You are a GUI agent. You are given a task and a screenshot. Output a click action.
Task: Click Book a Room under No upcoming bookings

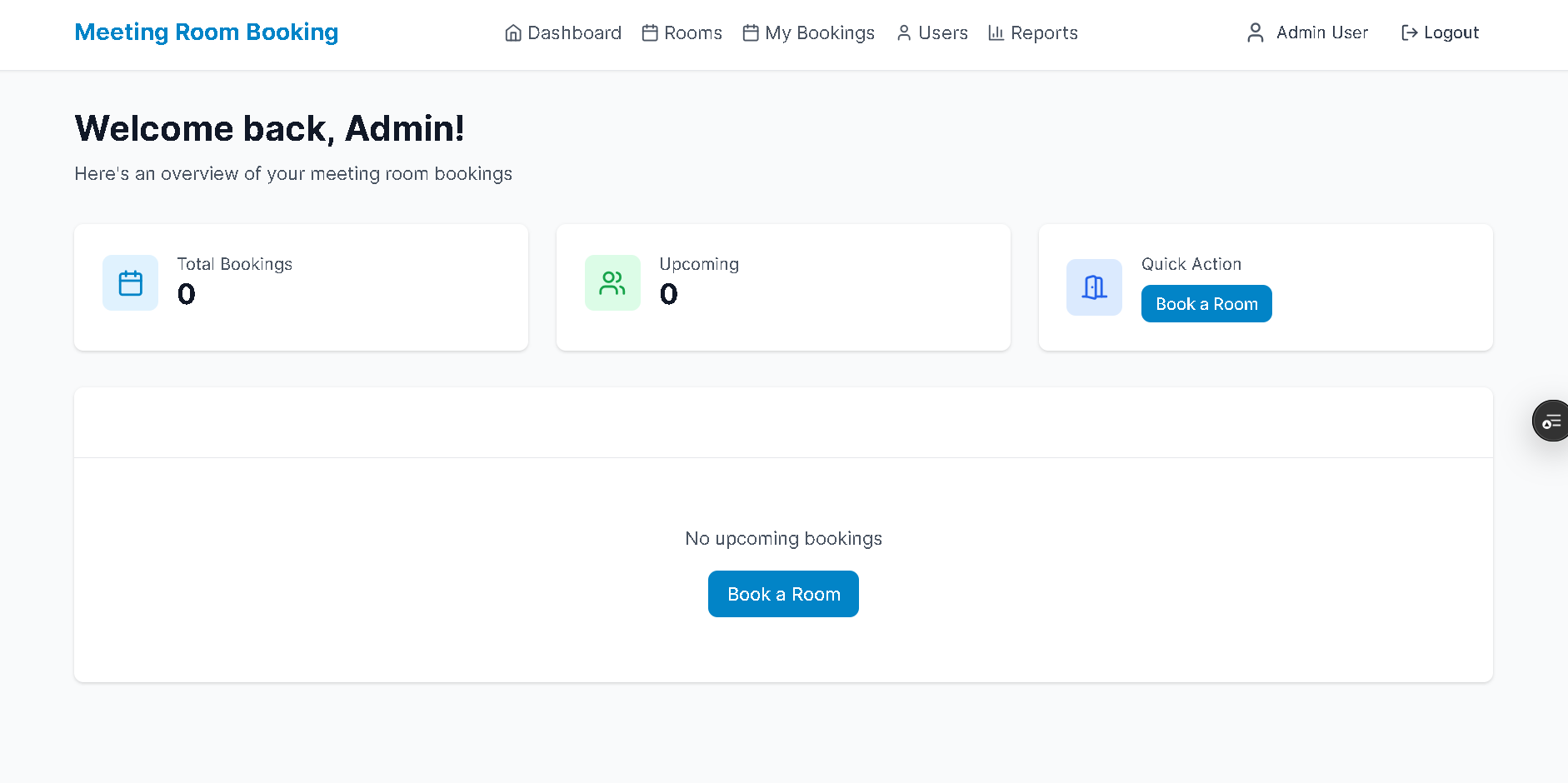pyautogui.click(x=783, y=594)
